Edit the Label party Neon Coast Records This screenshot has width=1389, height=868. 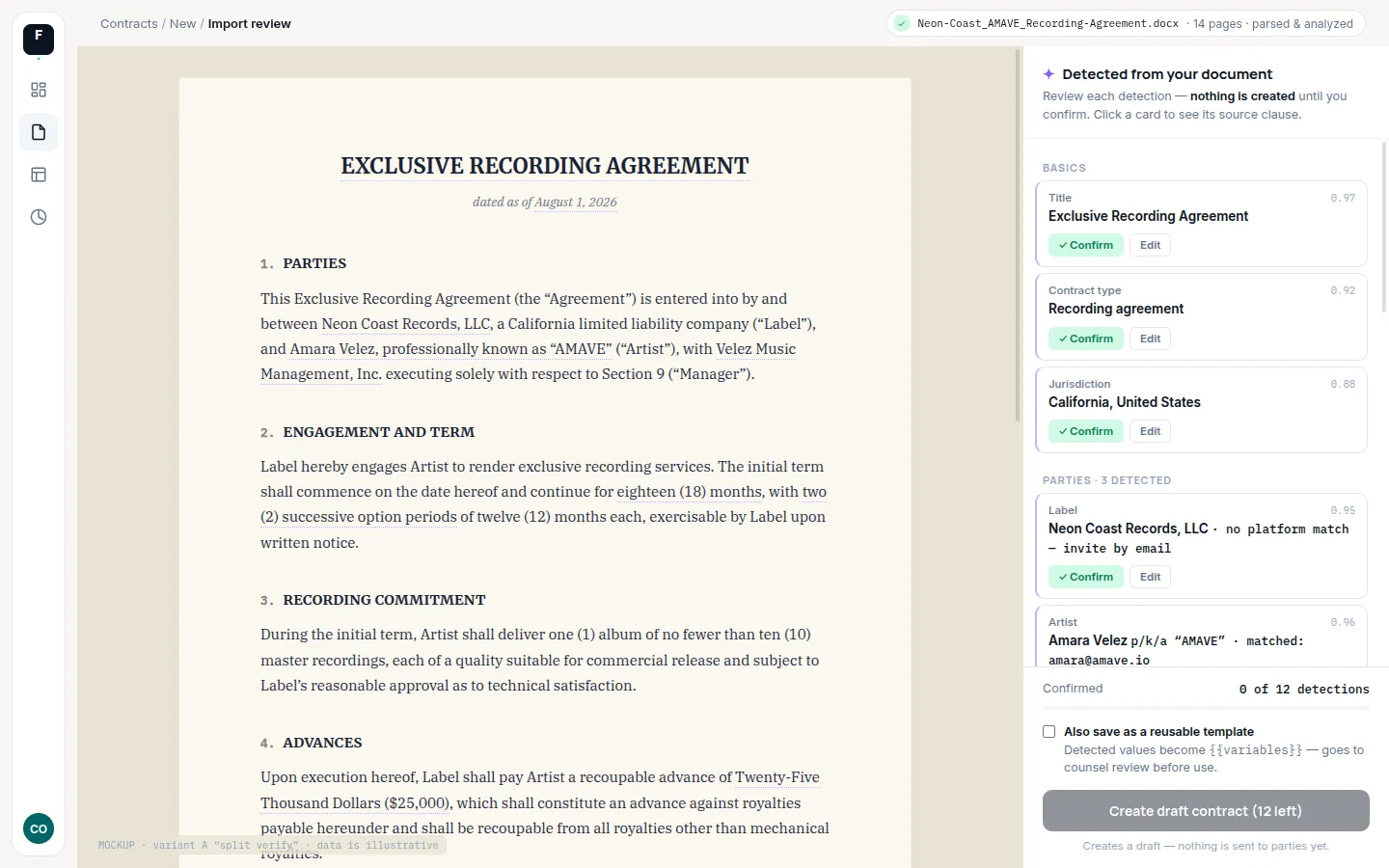click(x=1150, y=577)
